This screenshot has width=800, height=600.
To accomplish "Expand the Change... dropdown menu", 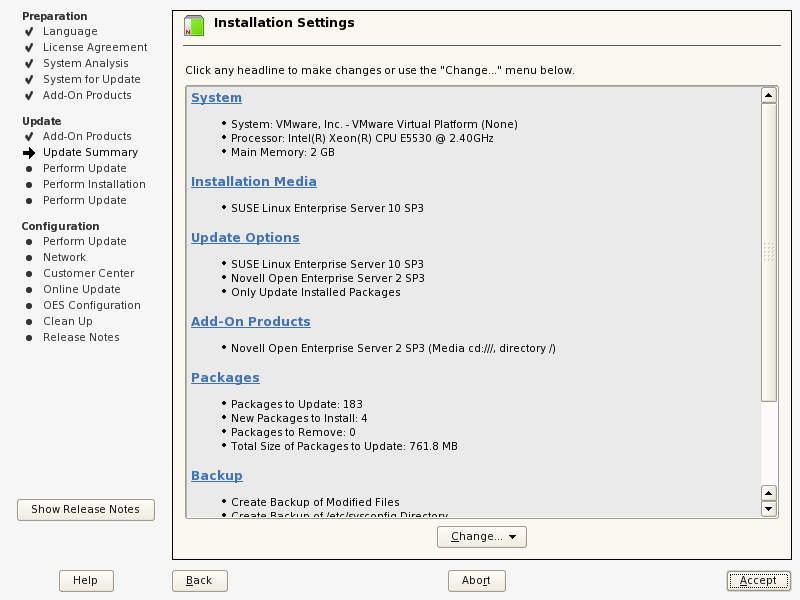I will (482, 537).
